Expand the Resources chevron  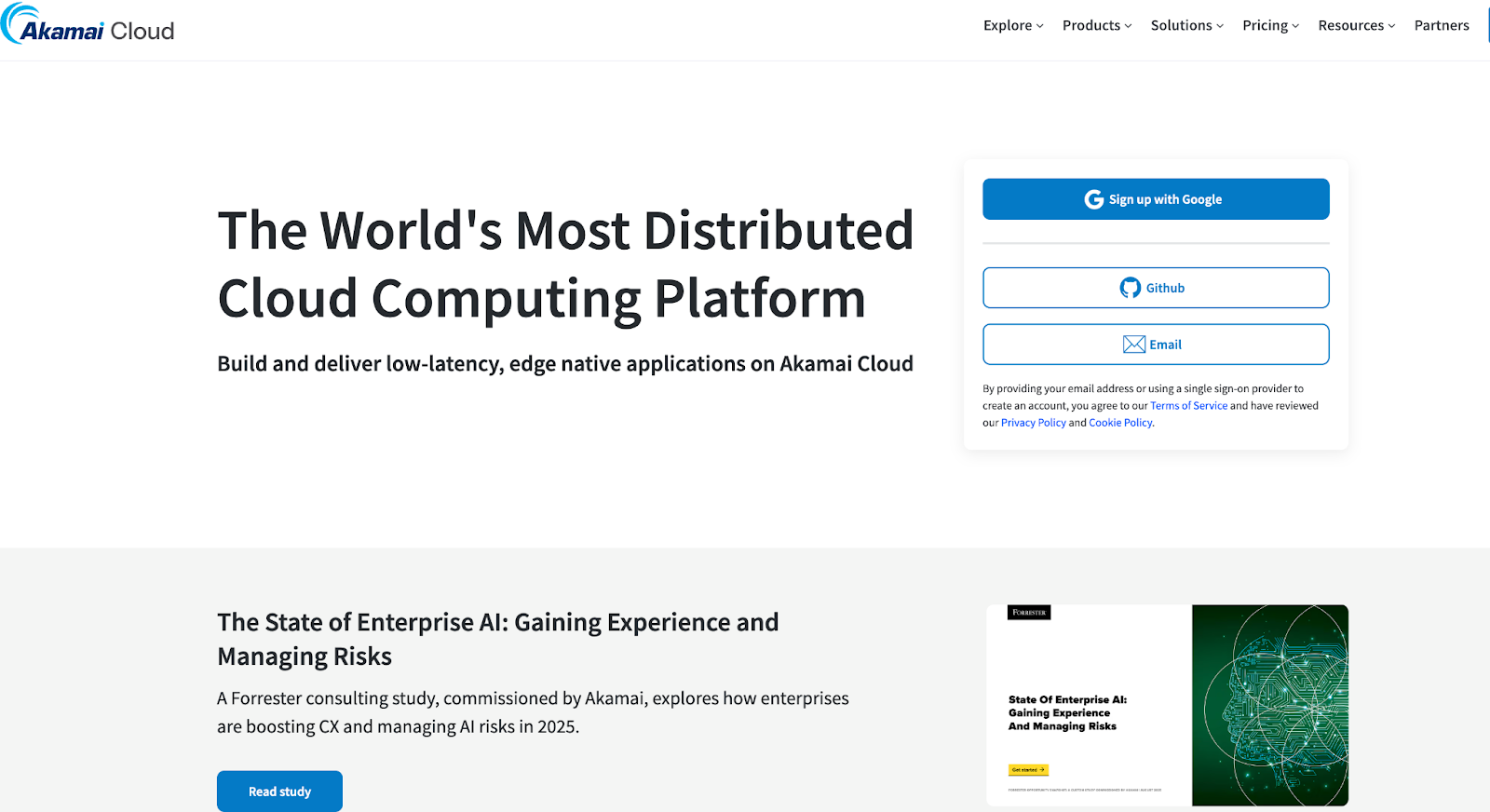[1391, 26]
